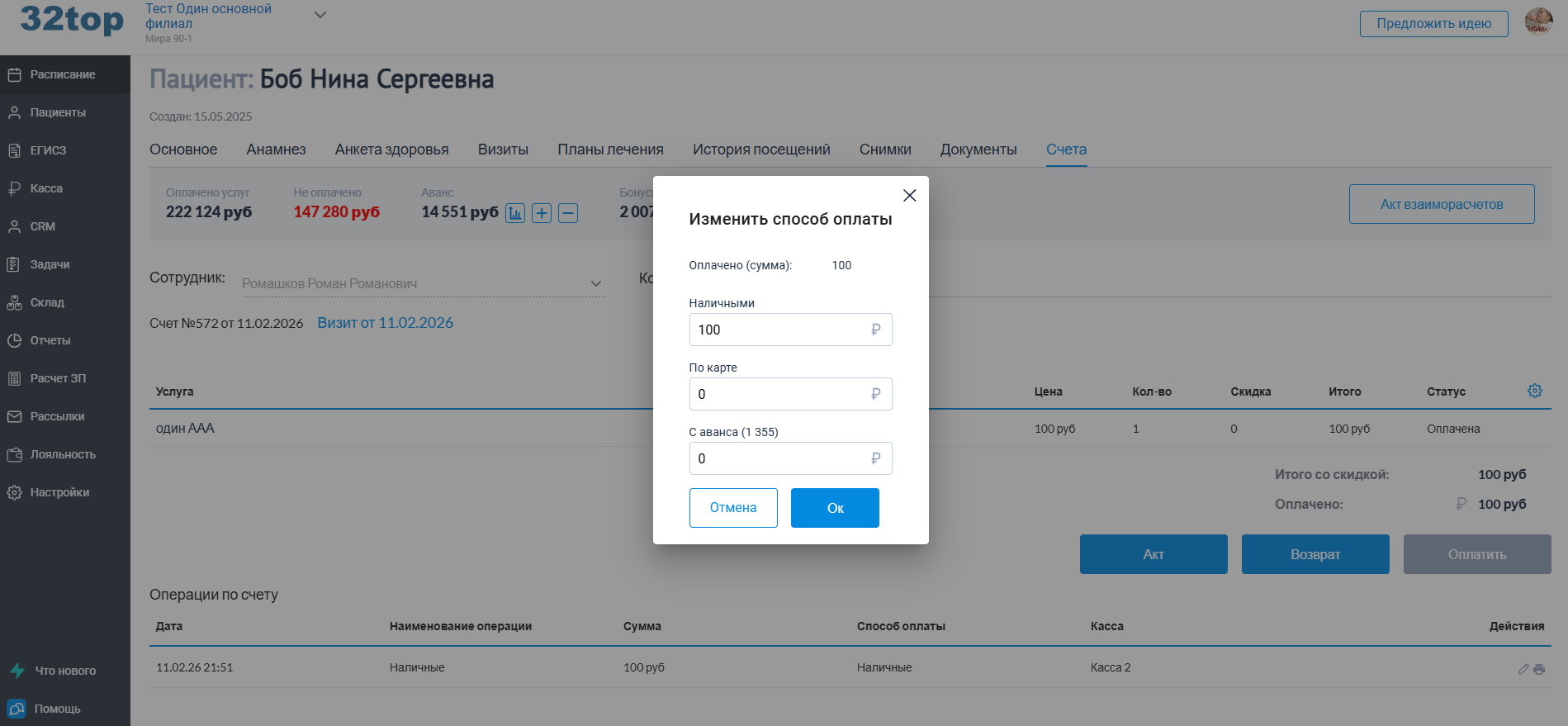
Task: Open Документы tab
Action: [978, 149]
